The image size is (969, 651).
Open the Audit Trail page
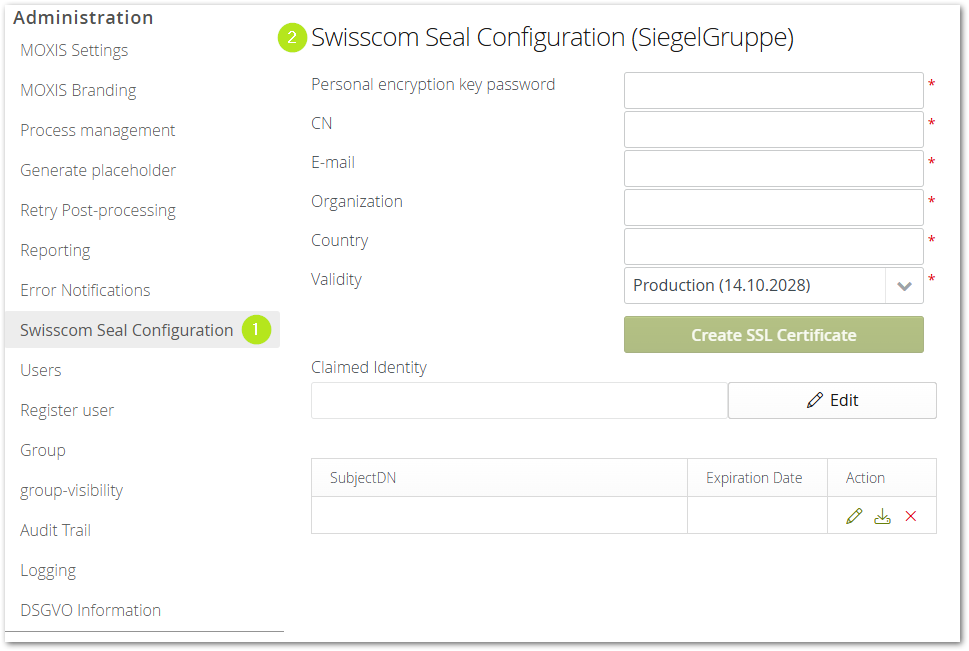[x=55, y=530]
